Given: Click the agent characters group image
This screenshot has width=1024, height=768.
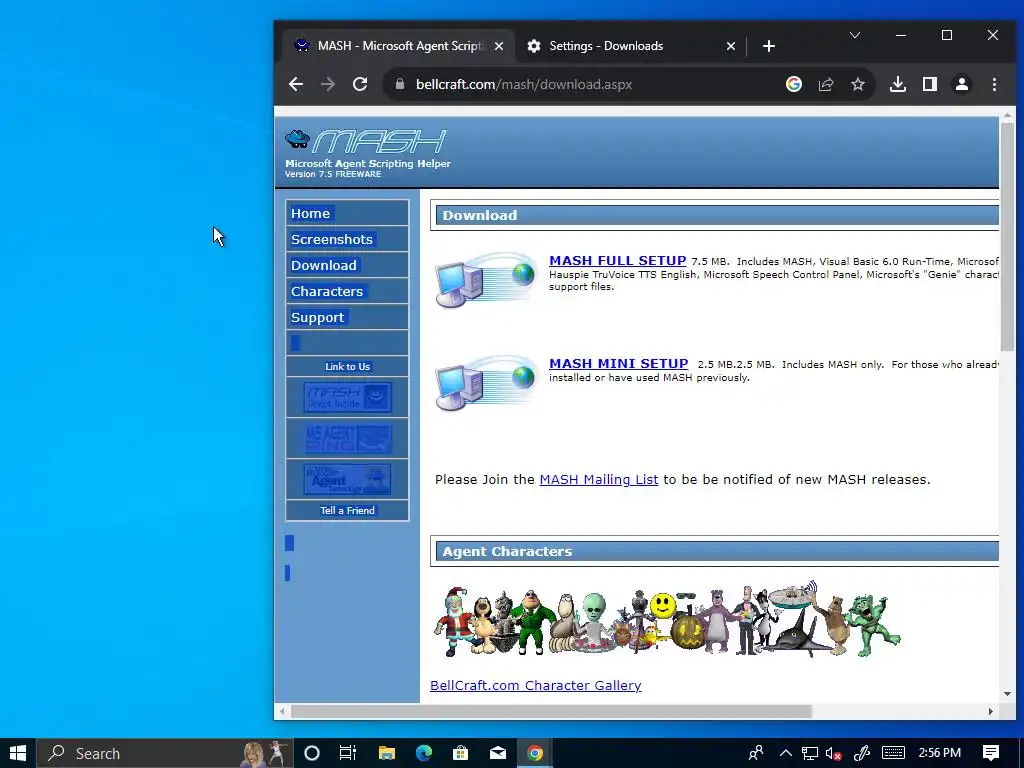Looking at the screenshot, I should coord(666,619).
